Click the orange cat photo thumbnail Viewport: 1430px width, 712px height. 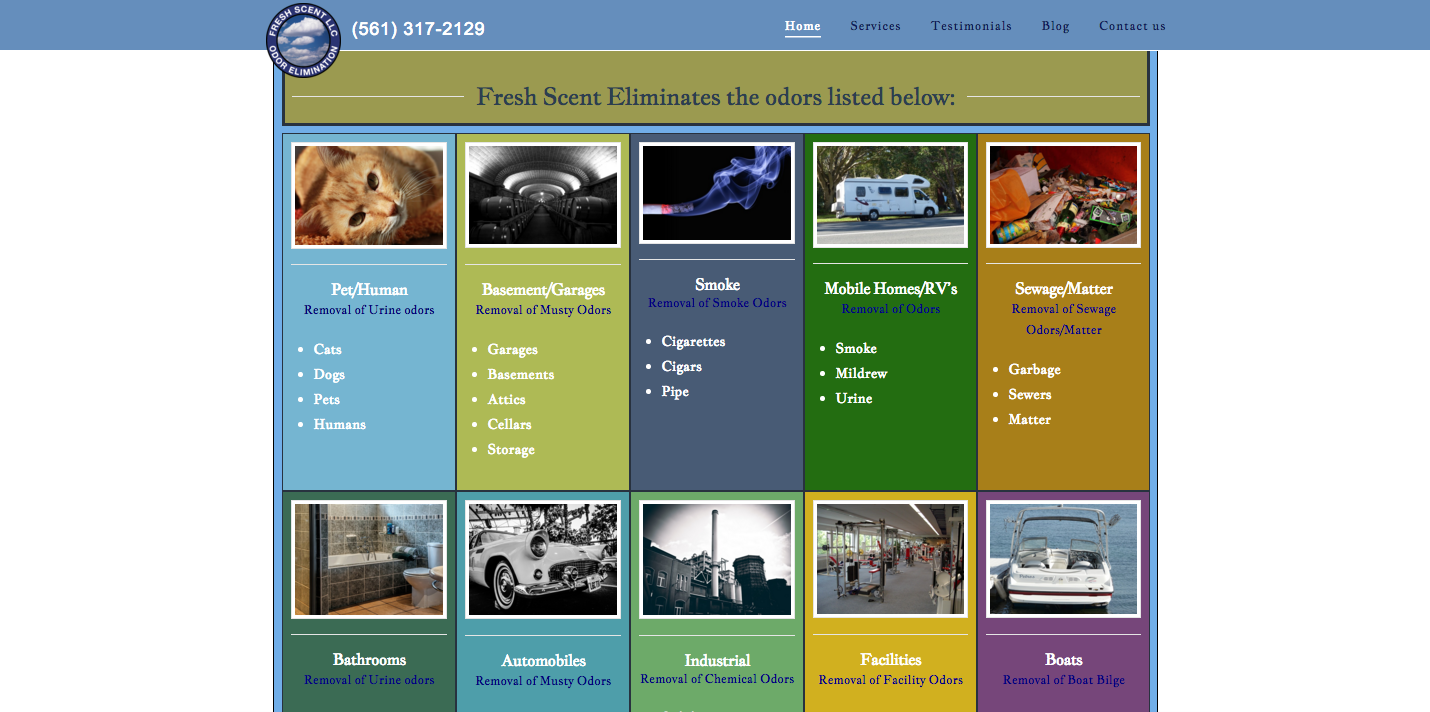pos(369,195)
